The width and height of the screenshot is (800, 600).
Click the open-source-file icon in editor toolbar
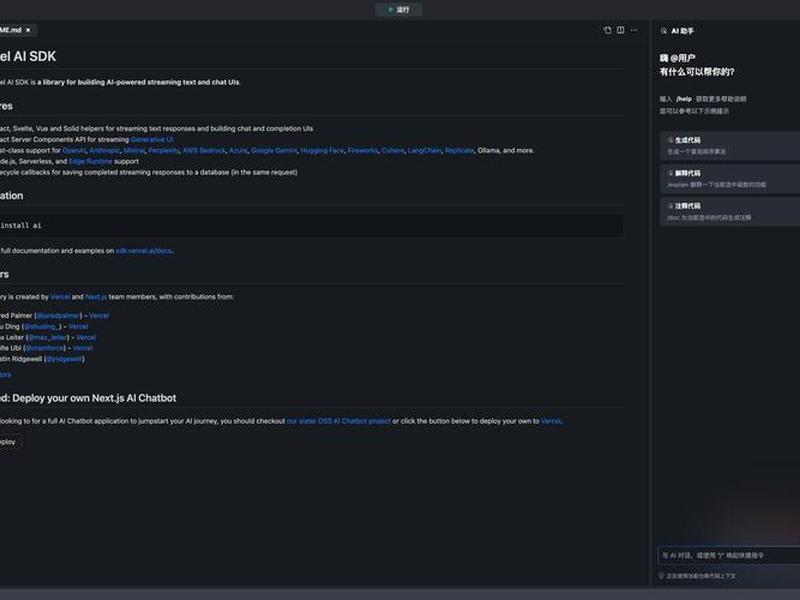607,30
